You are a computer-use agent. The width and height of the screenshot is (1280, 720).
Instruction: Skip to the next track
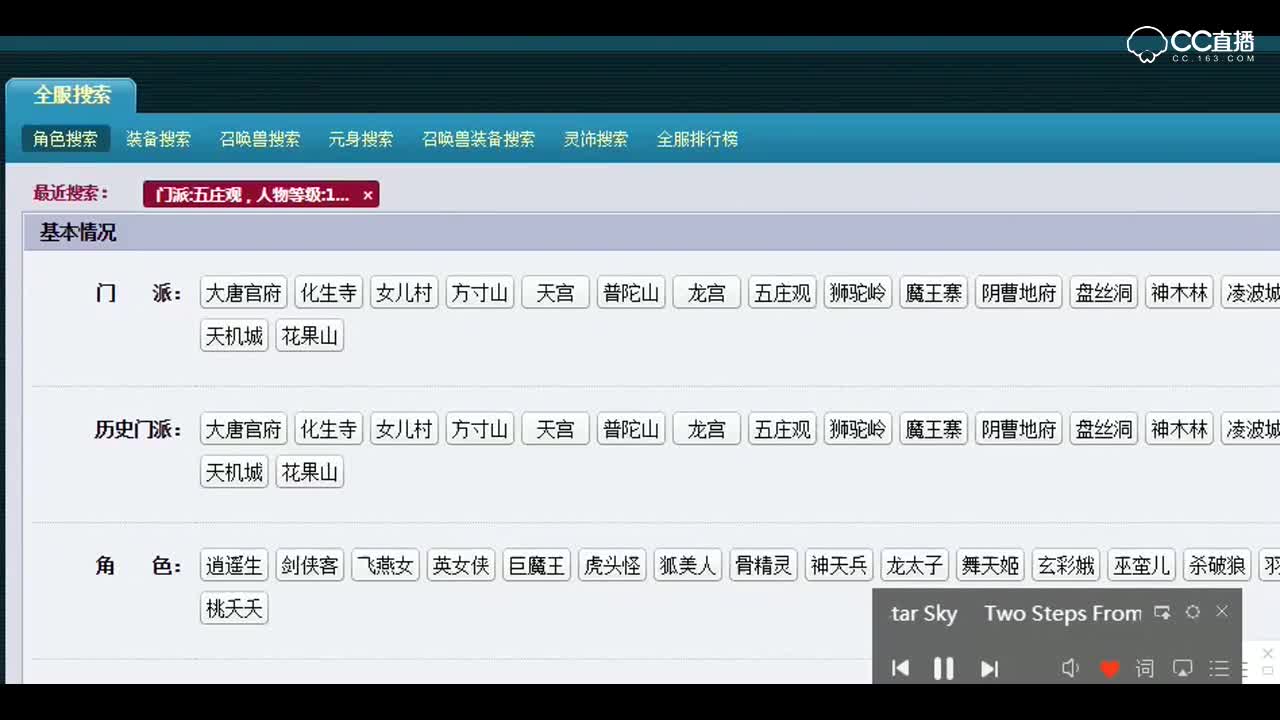(x=989, y=668)
